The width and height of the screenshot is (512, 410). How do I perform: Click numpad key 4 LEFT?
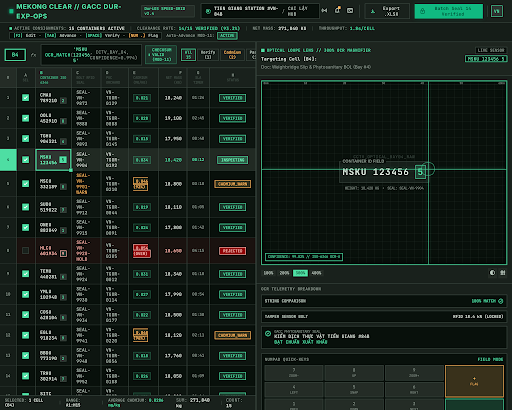(294, 390)
